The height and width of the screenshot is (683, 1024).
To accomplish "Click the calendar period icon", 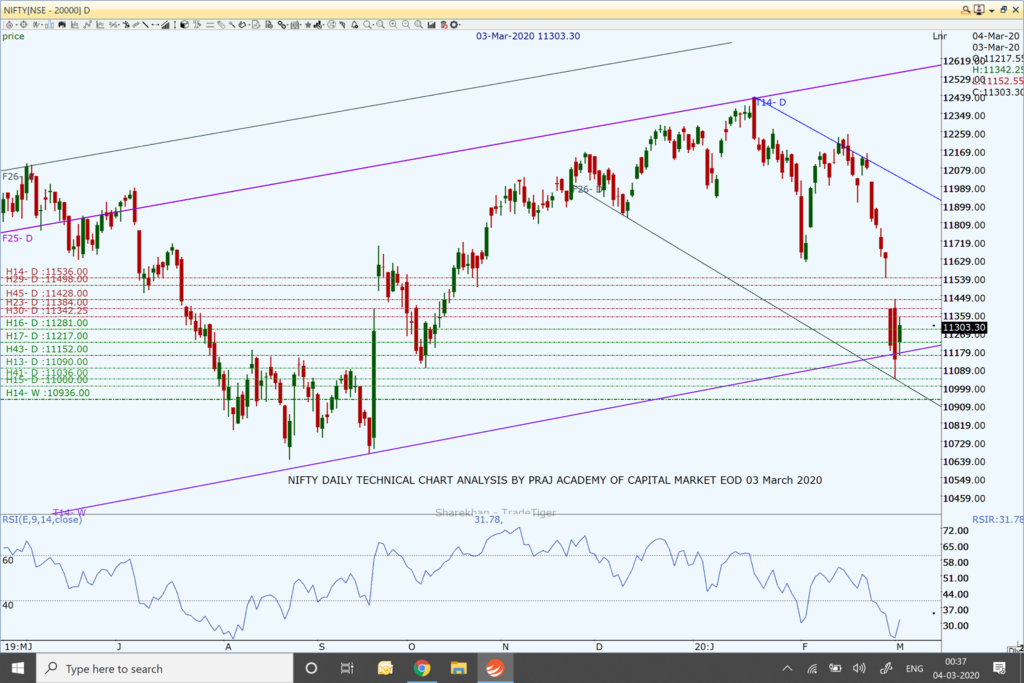I will 295,25.
